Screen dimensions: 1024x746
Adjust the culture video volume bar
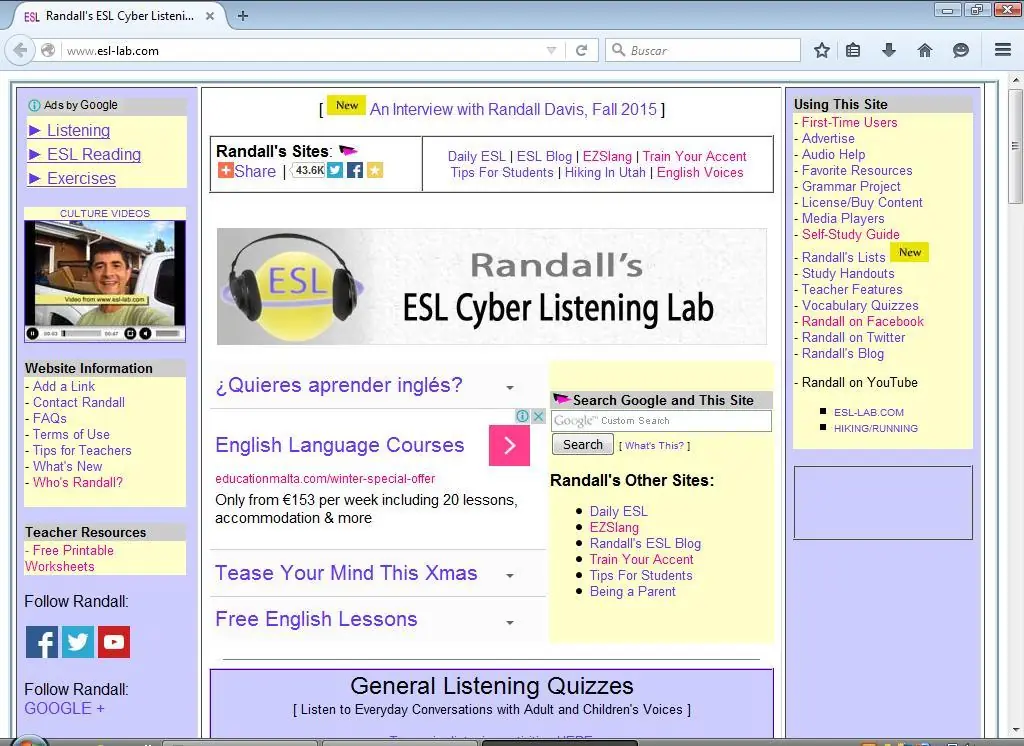coord(168,334)
